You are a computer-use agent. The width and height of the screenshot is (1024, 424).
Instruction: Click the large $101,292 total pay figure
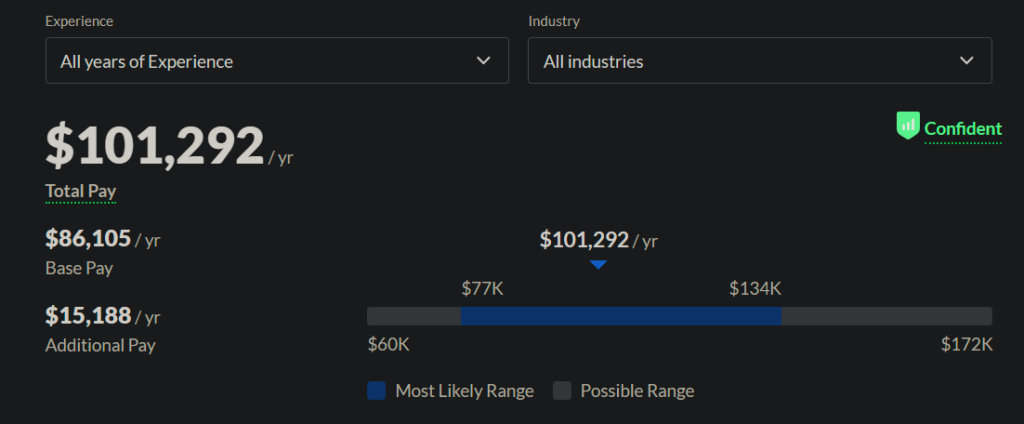(155, 146)
